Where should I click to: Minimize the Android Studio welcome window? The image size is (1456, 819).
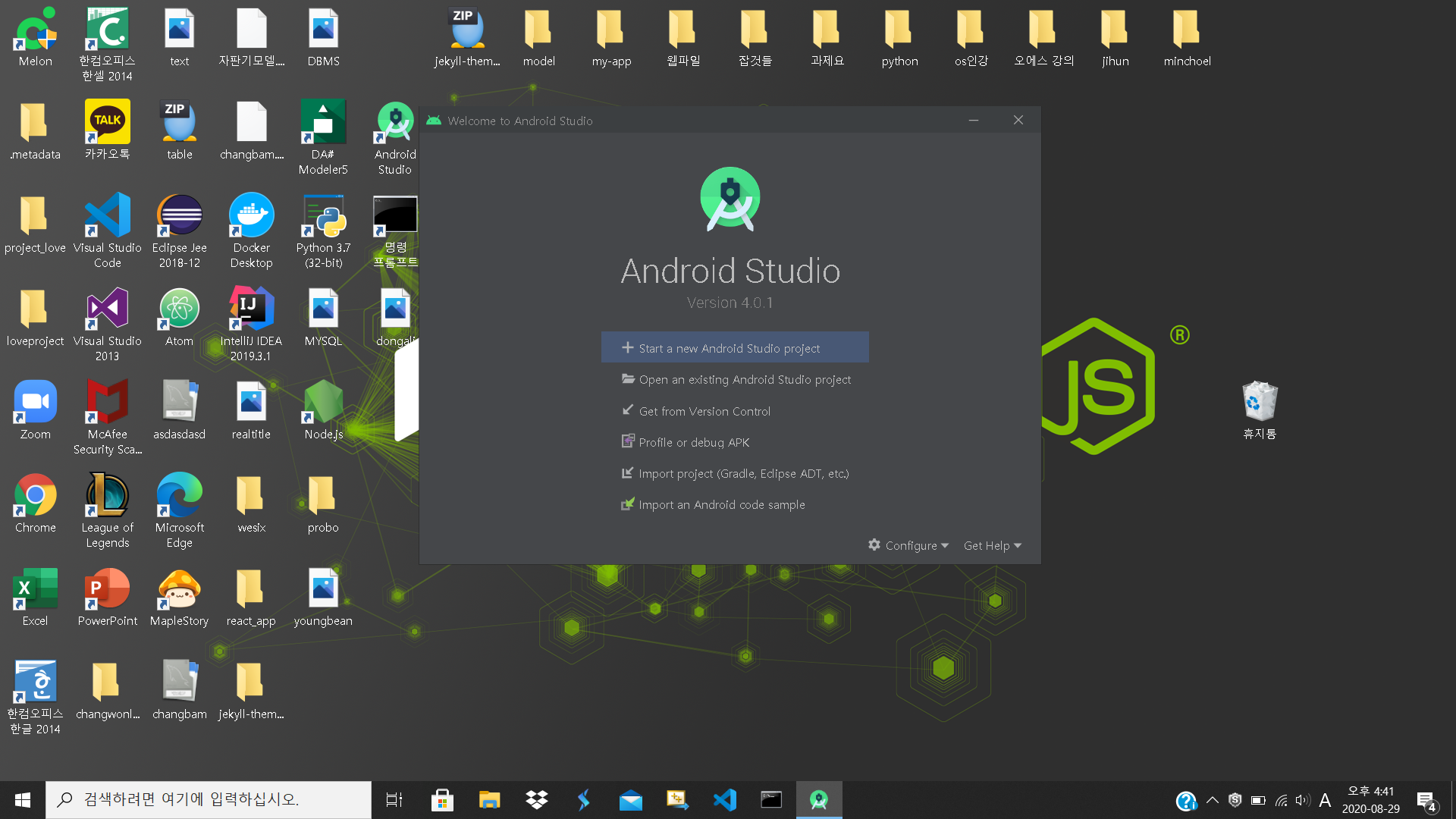click(974, 121)
